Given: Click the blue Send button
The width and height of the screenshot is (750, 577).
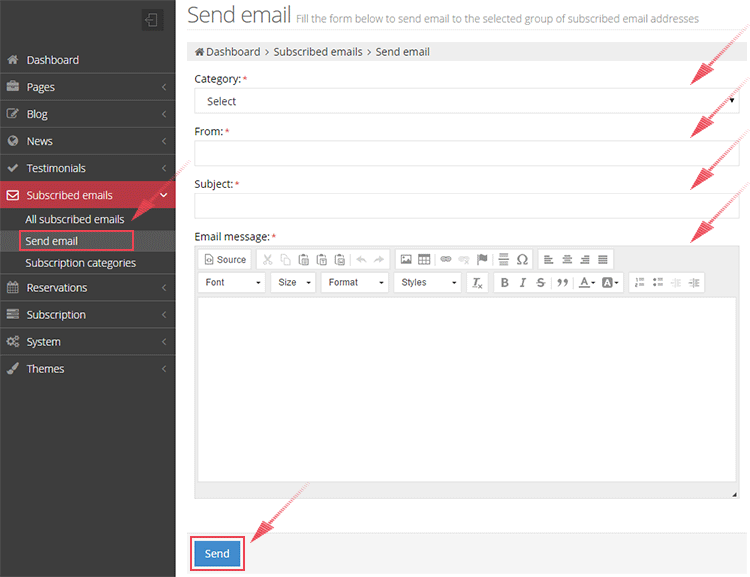Looking at the screenshot, I should point(217,553).
